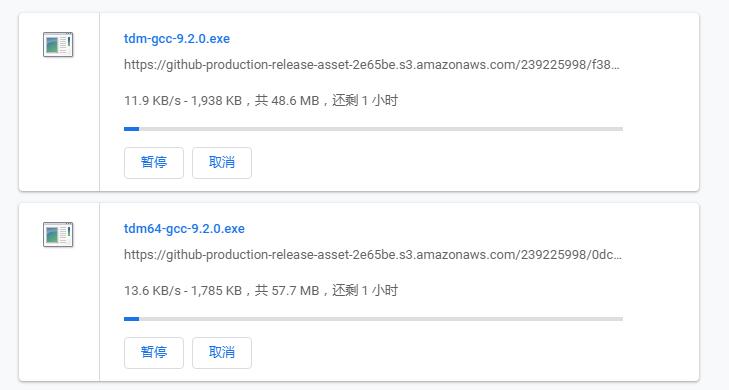Screen dimensions: 729x390
Task: Click the 还剩 1 小时 text for tdm-gcc
Action: (365, 100)
